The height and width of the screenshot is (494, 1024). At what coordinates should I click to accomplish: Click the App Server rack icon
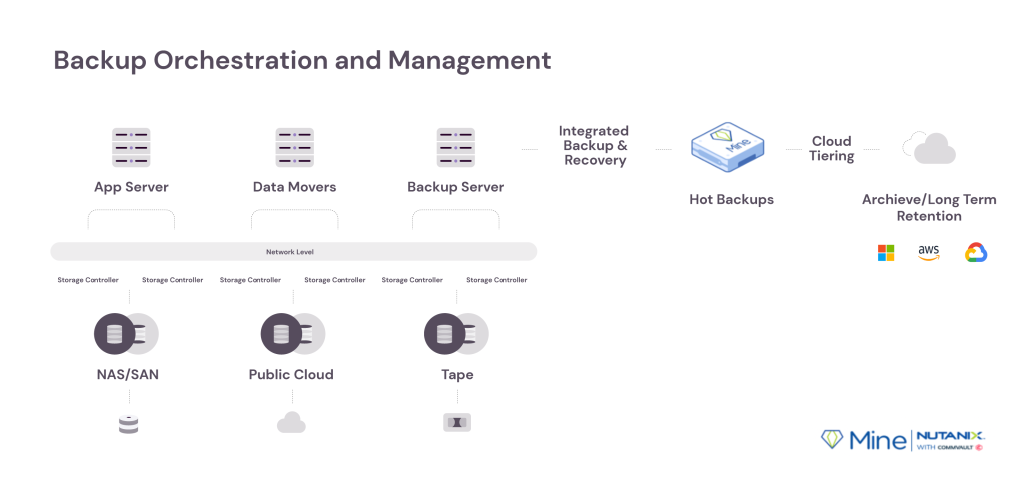131,148
